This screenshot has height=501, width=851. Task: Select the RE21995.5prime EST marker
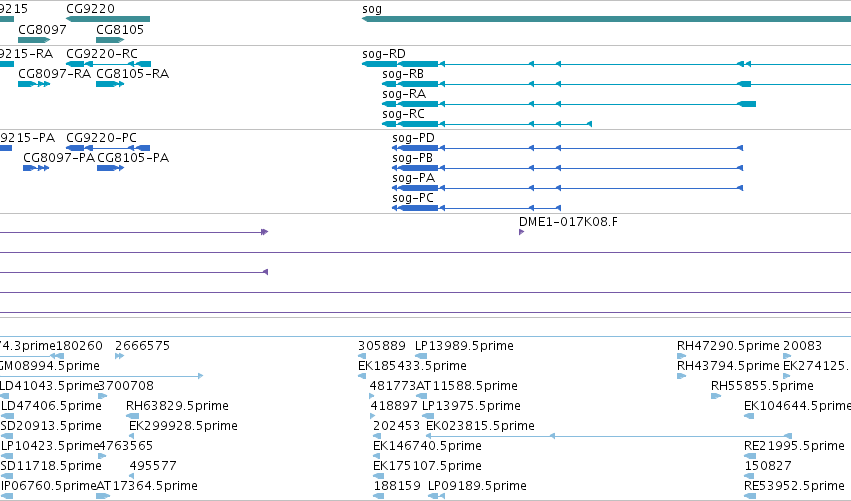(749, 456)
